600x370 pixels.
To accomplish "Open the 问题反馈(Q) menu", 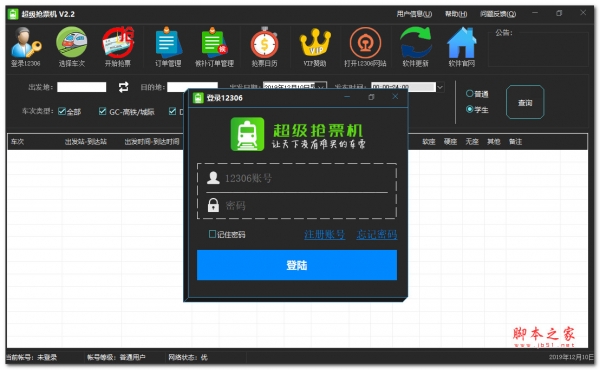I will (x=498, y=14).
